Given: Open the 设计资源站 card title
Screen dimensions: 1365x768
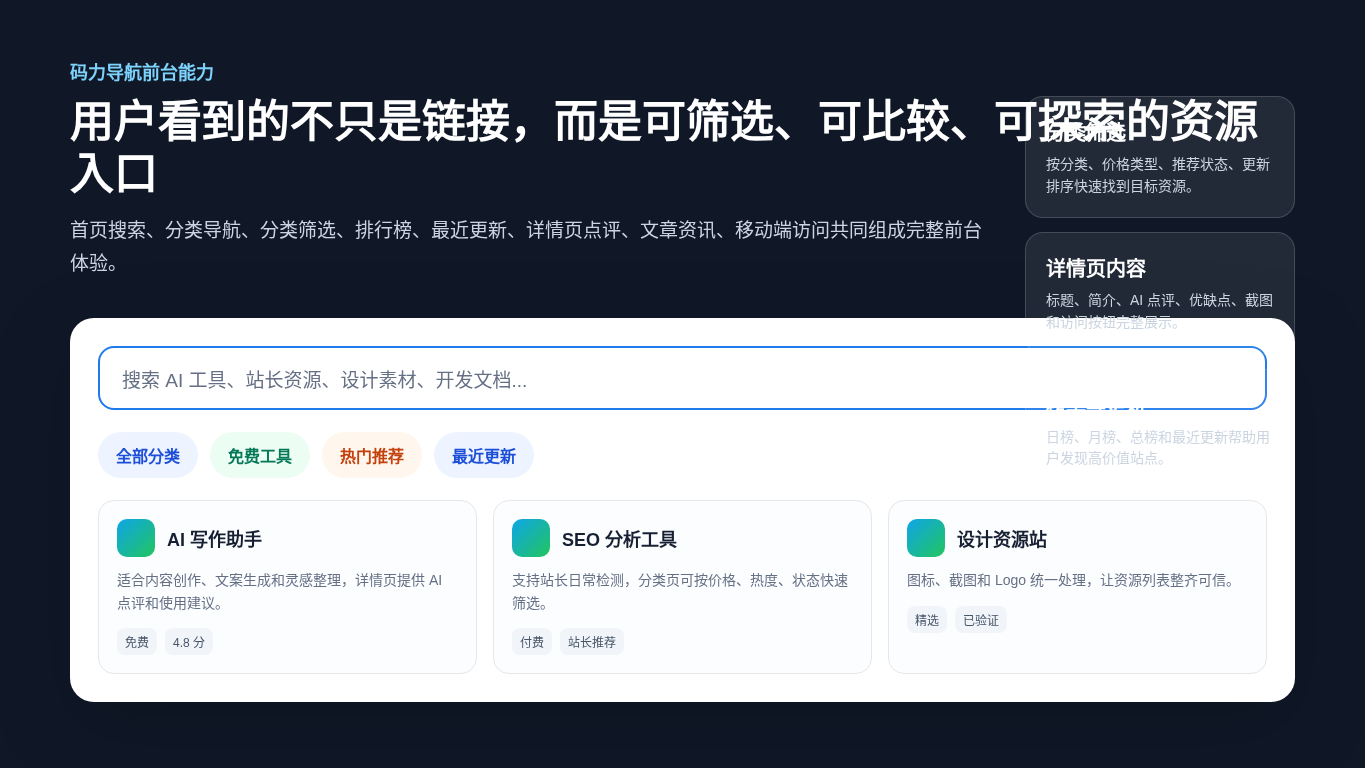Looking at the screenshot, I should tap(1002, 539).
